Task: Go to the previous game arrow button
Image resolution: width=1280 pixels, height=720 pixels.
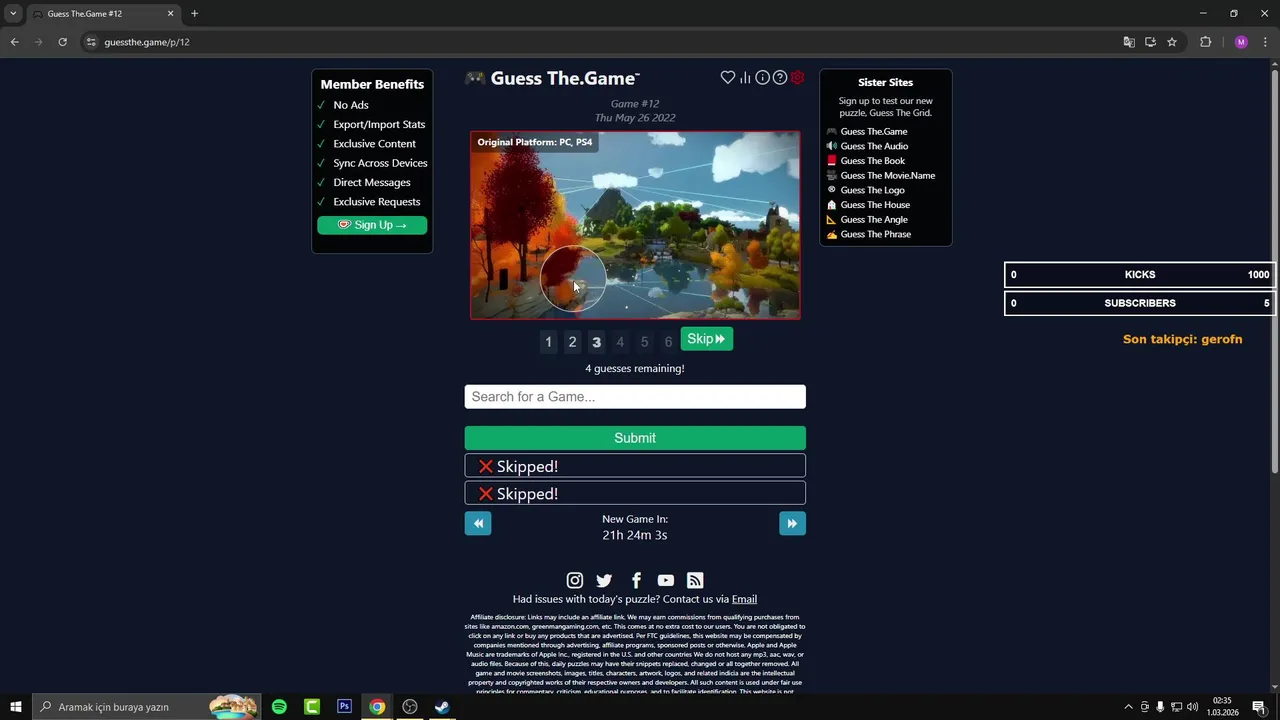Action: coord(478,523)
